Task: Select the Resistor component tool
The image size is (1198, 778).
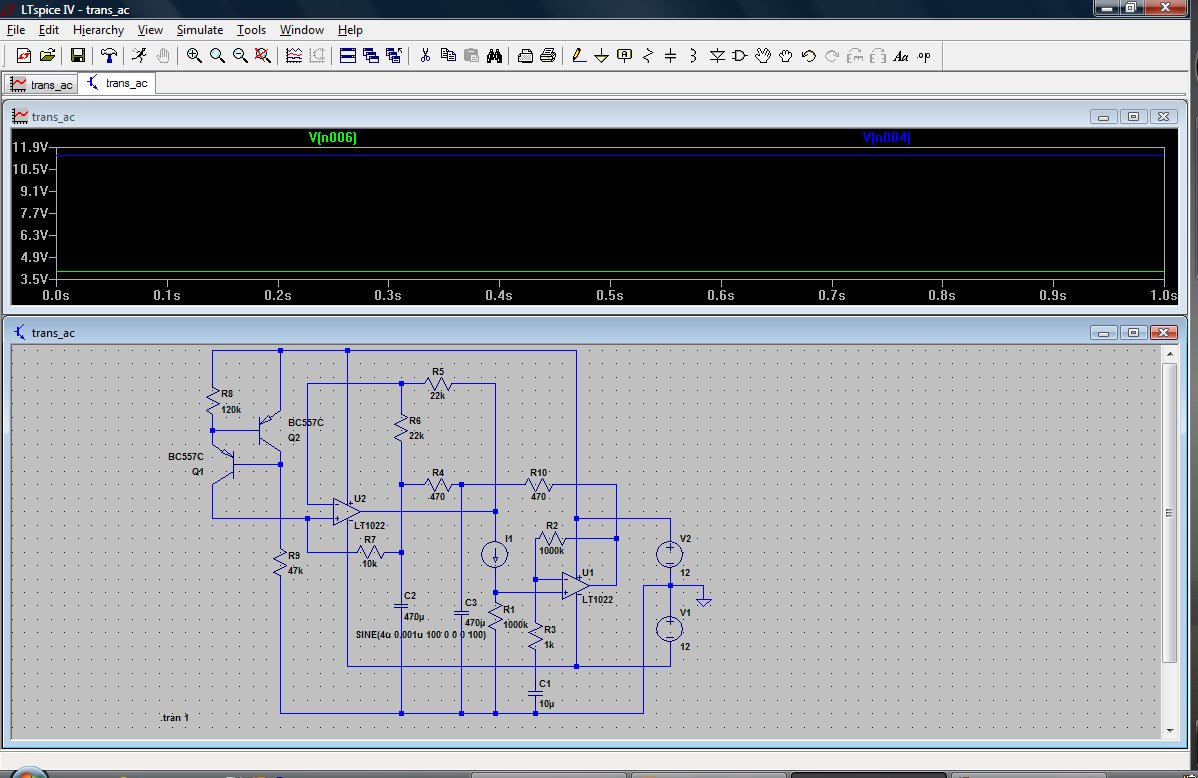Action: (x=647, y=56)
